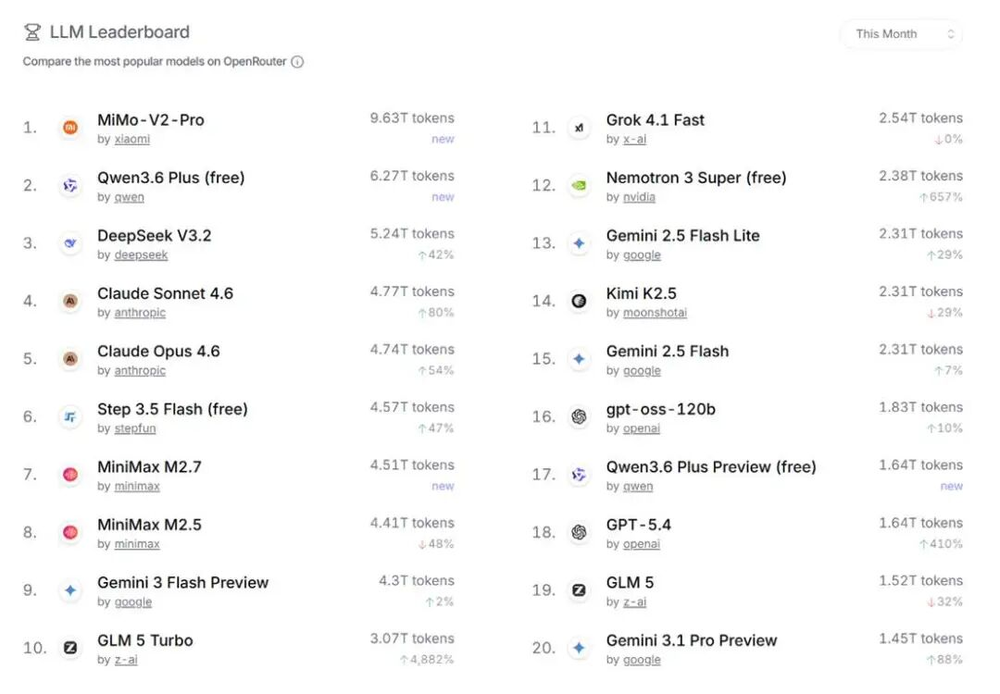This screenshot has width=1000, height=694.
Task: Open the moonshotai author link
Action: coord(655,313)
